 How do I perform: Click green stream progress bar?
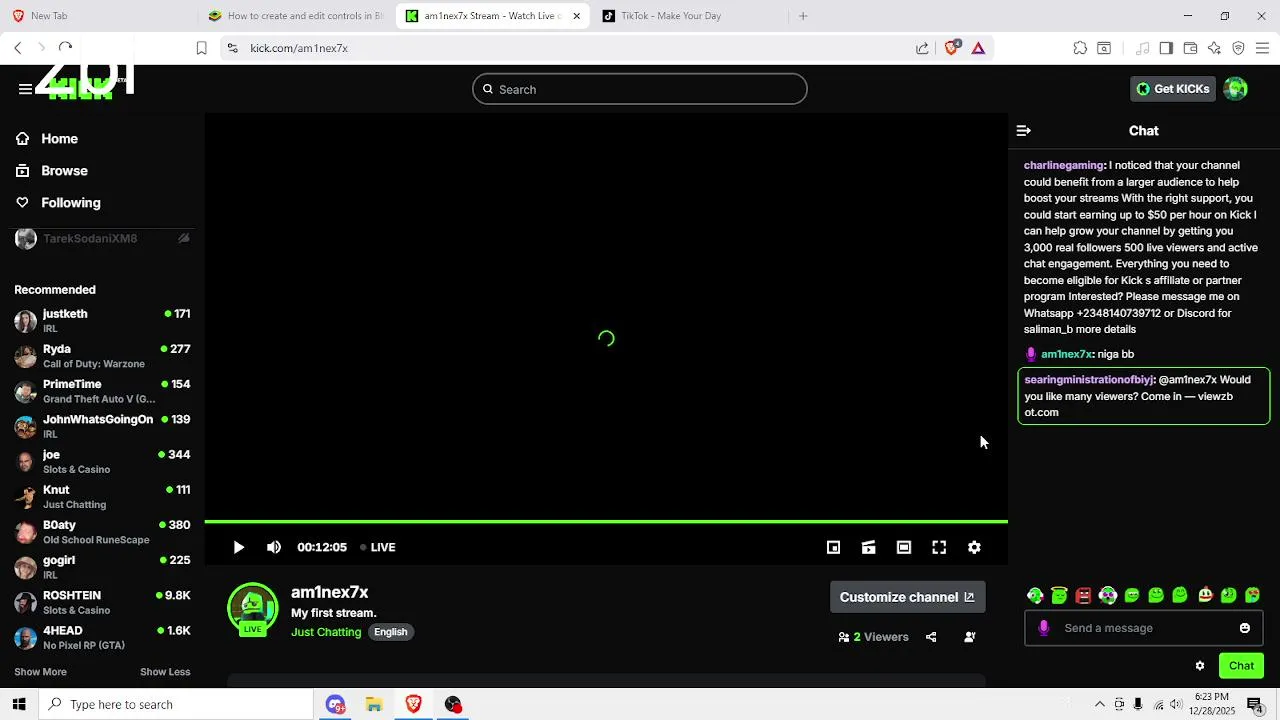606,522
